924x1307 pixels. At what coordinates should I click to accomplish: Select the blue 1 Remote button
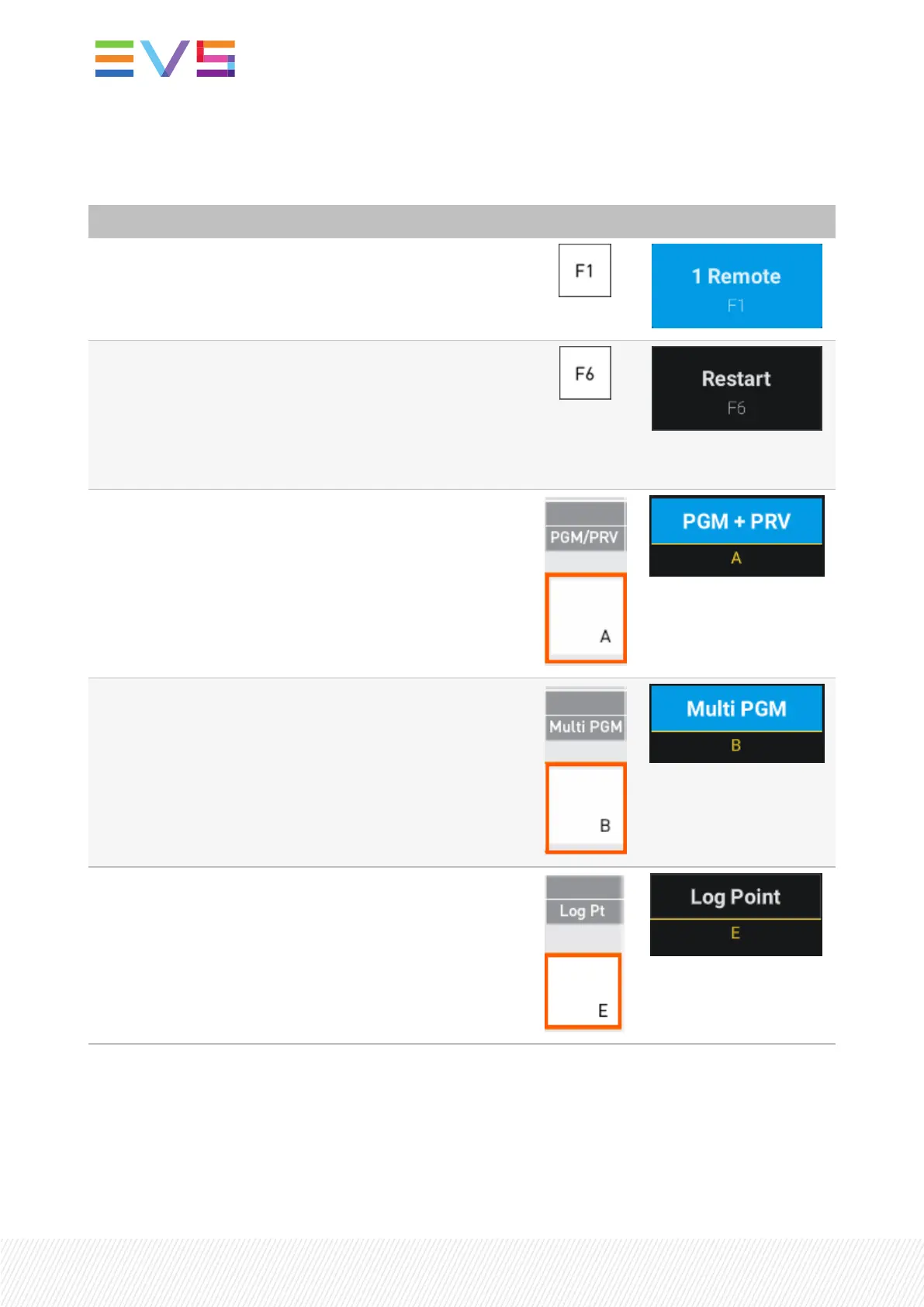click(x=736, y=286)
